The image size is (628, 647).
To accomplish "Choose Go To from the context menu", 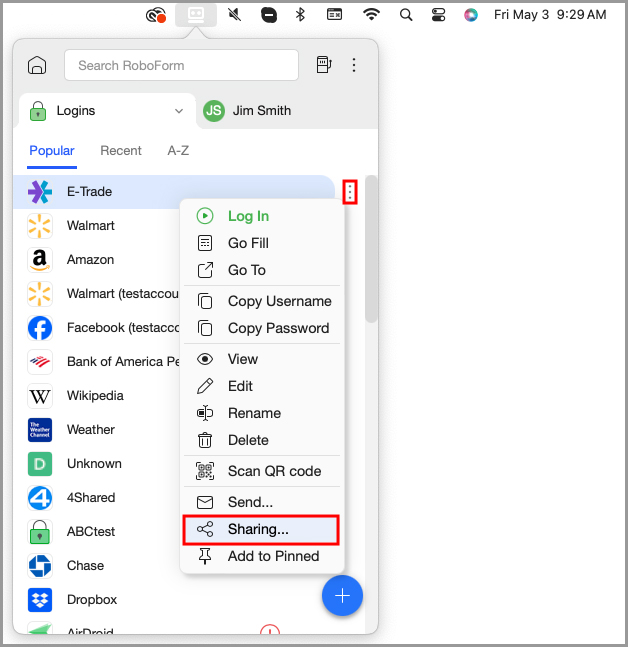I will tap(262, 270).
